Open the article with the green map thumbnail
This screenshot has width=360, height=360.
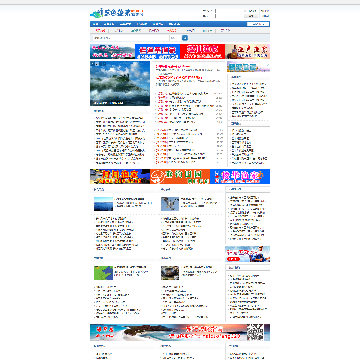(x=103, y=273)
